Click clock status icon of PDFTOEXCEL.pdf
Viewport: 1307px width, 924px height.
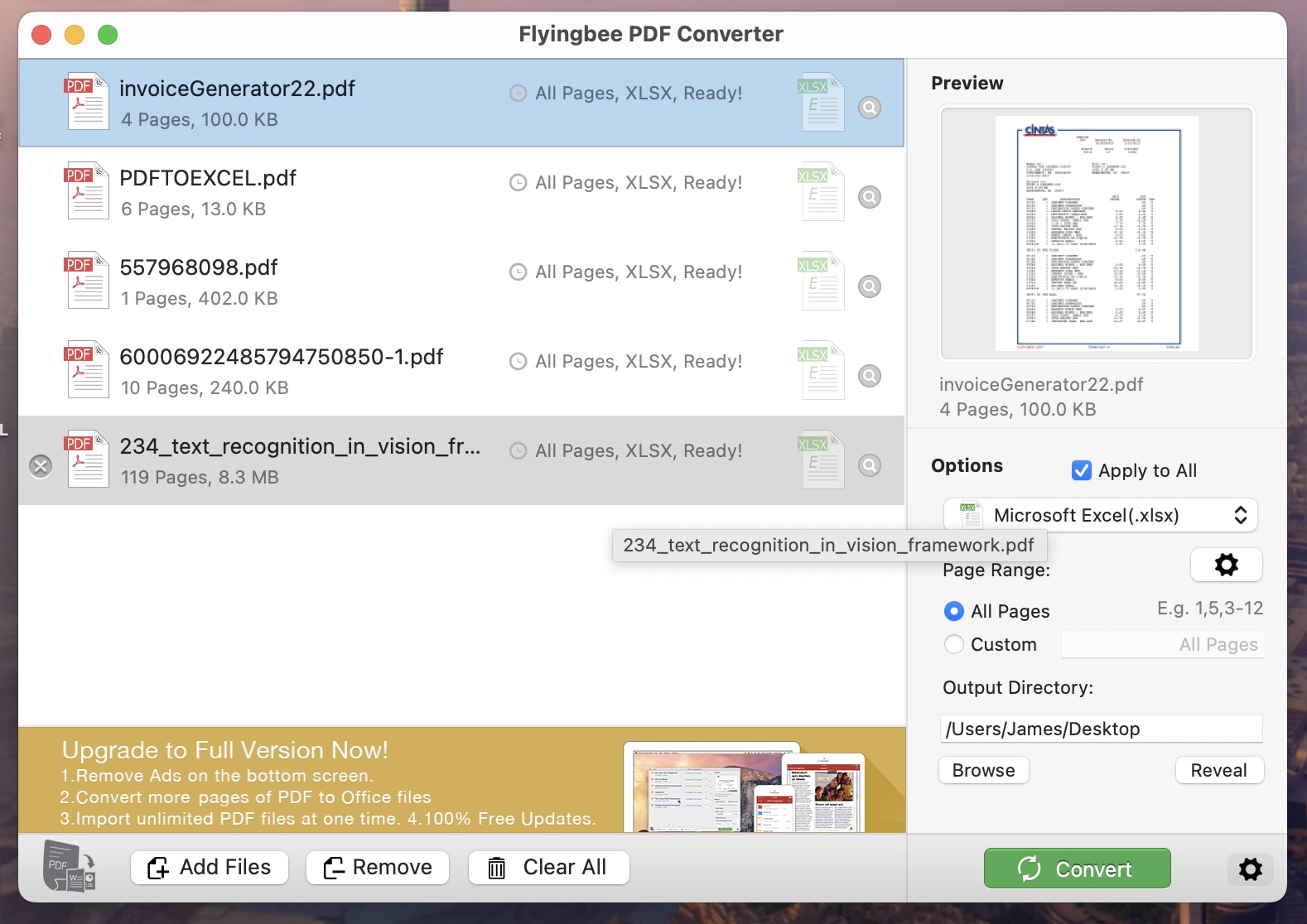click(518, 183)
